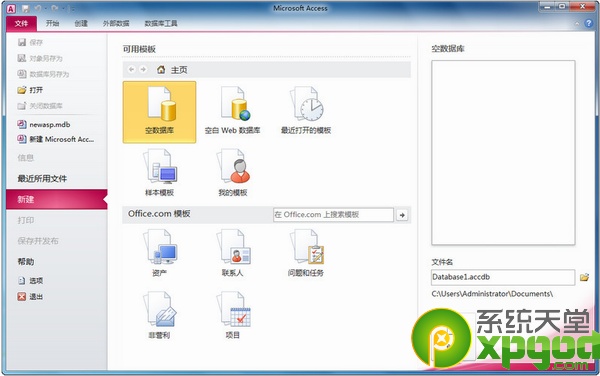This screenshot has height=376, width=600.
Task: Click the Database1.accdb file name field
Action: (x=503, y=277)
